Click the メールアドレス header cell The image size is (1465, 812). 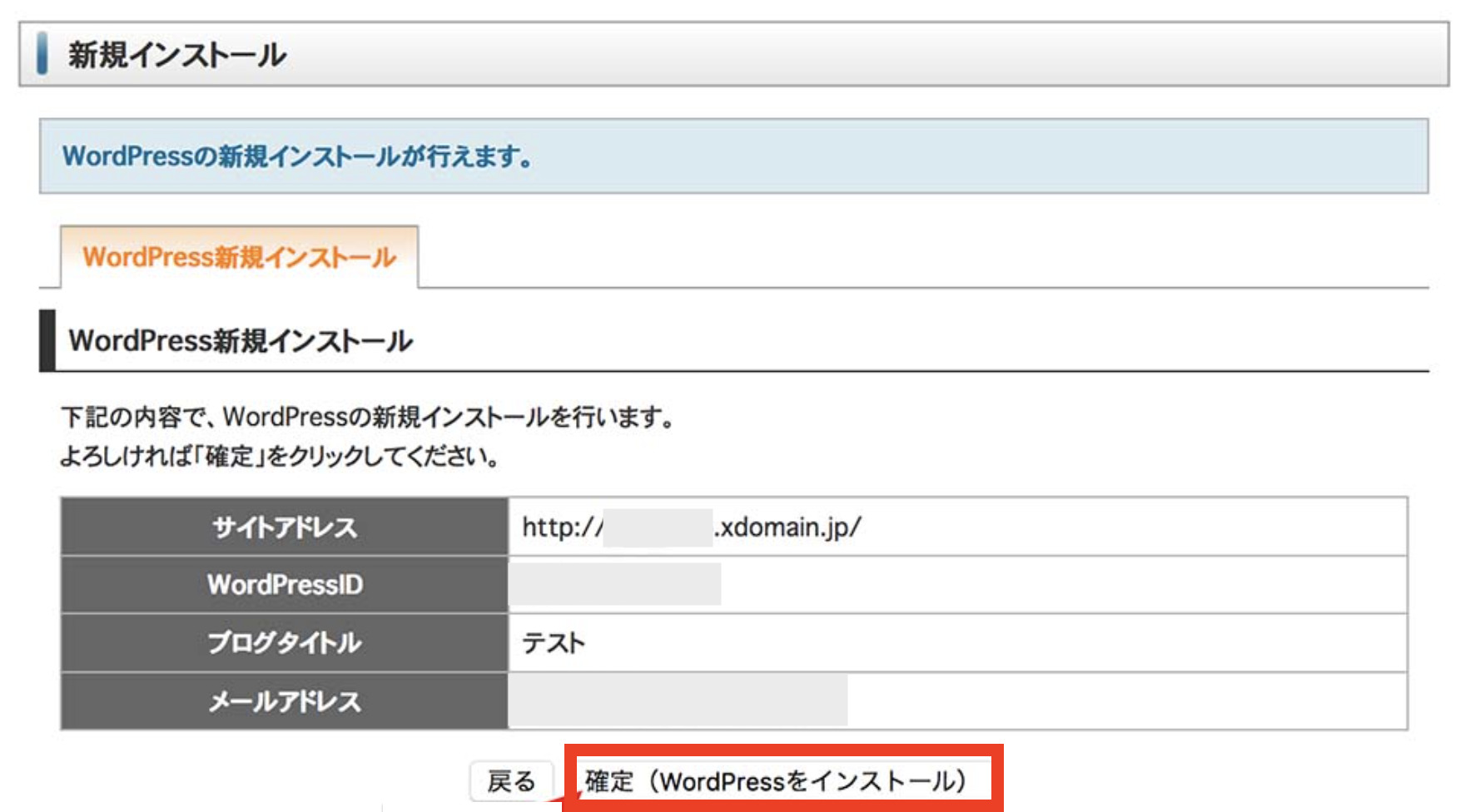(285, 701)
